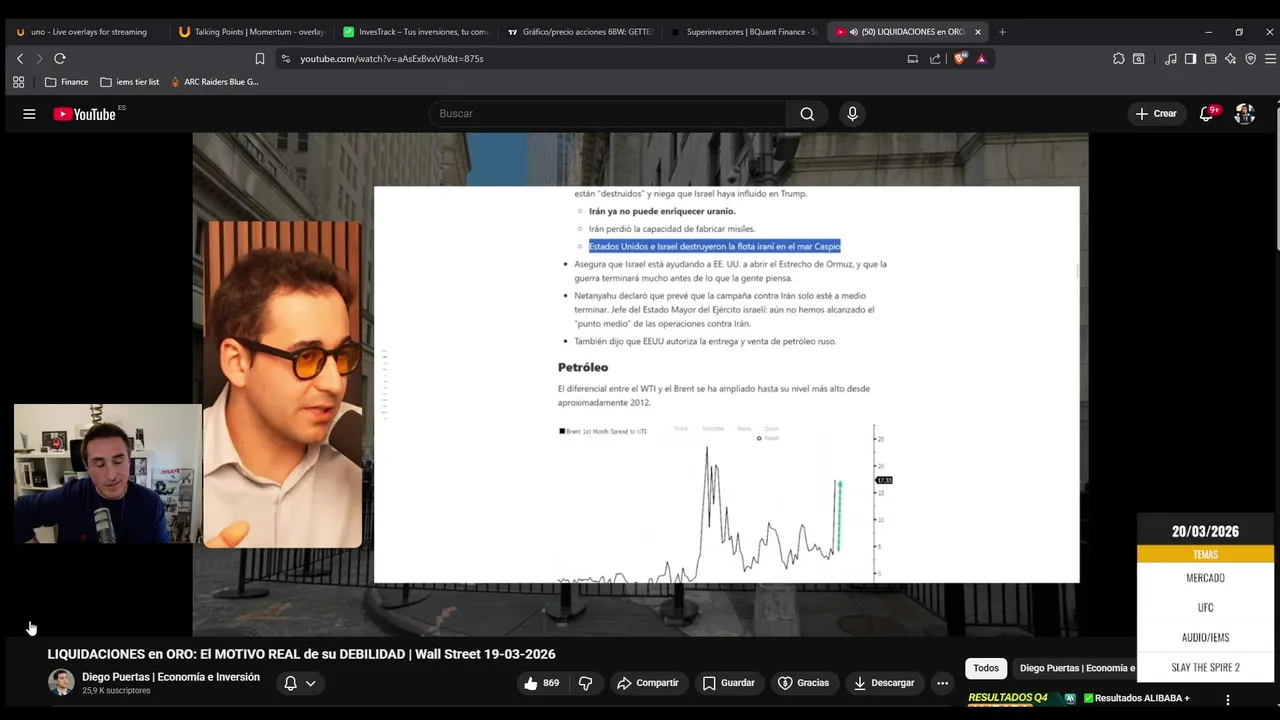This screenshot has height=720, width=1280.
Task: Open site settings icon in address bar
Action: [286, 59]
